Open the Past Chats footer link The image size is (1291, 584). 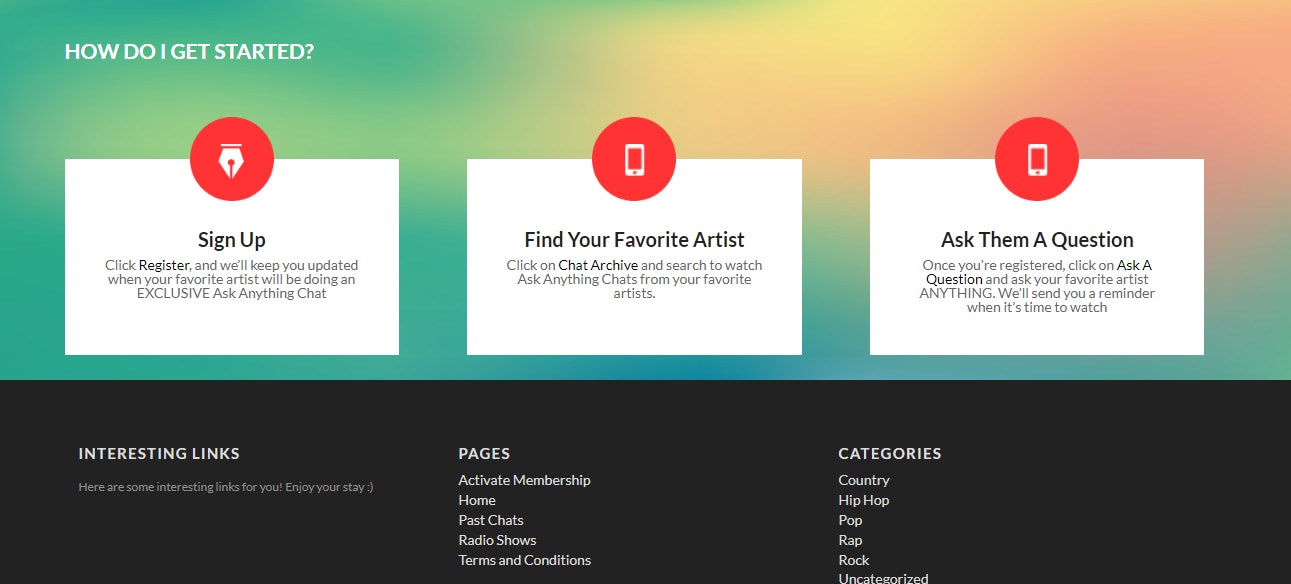[491, 520]
